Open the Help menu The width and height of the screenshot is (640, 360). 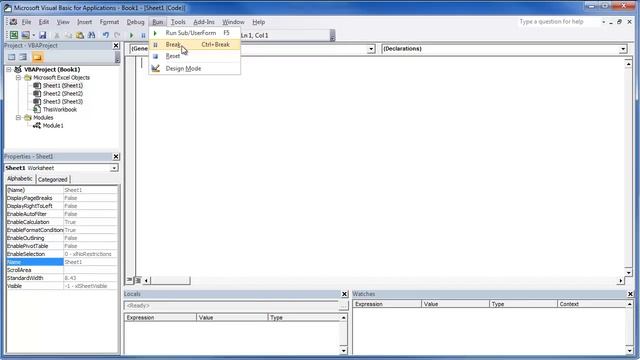coord(258,22)
